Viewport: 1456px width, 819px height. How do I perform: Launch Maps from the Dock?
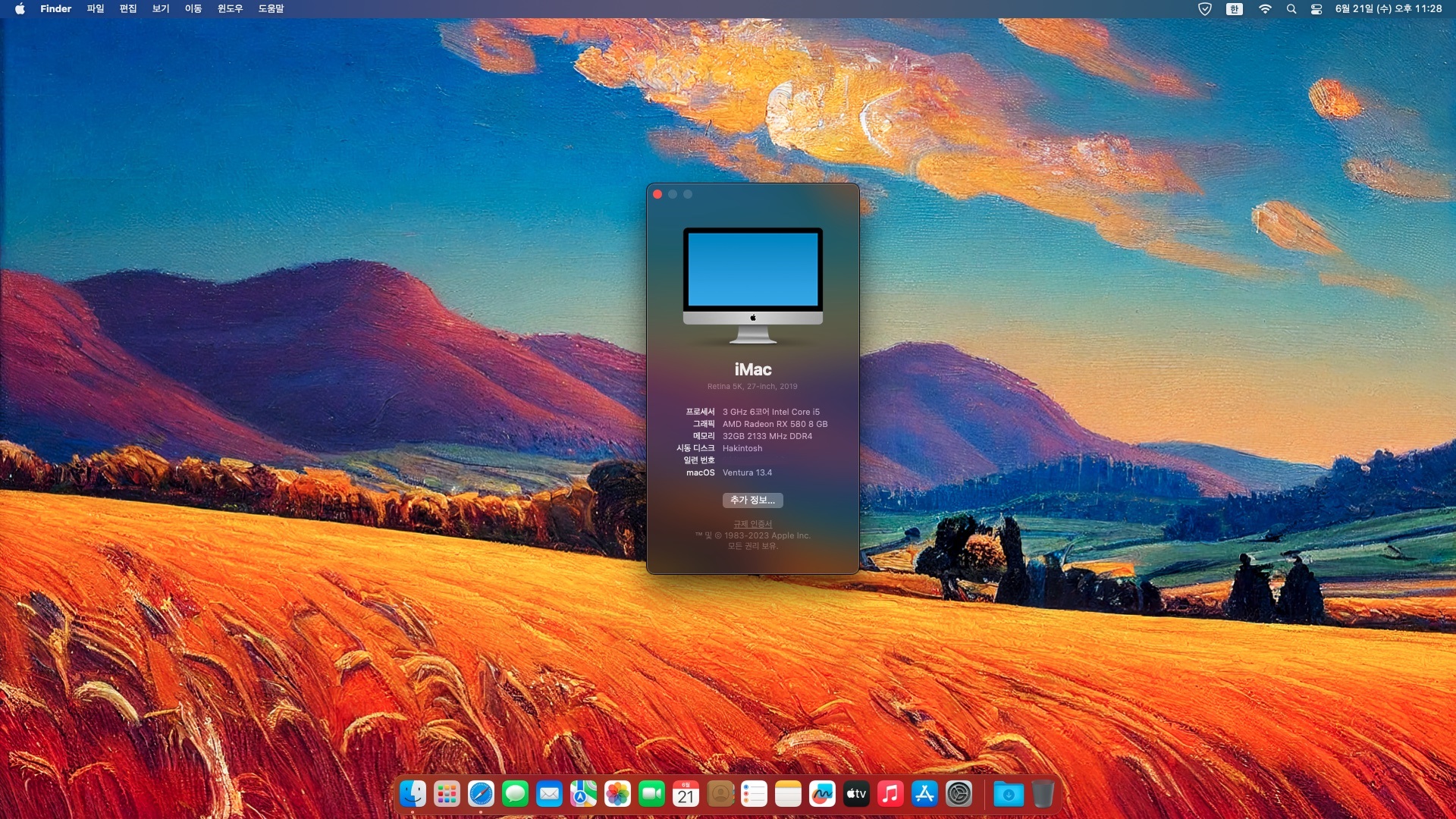[583, 794]
